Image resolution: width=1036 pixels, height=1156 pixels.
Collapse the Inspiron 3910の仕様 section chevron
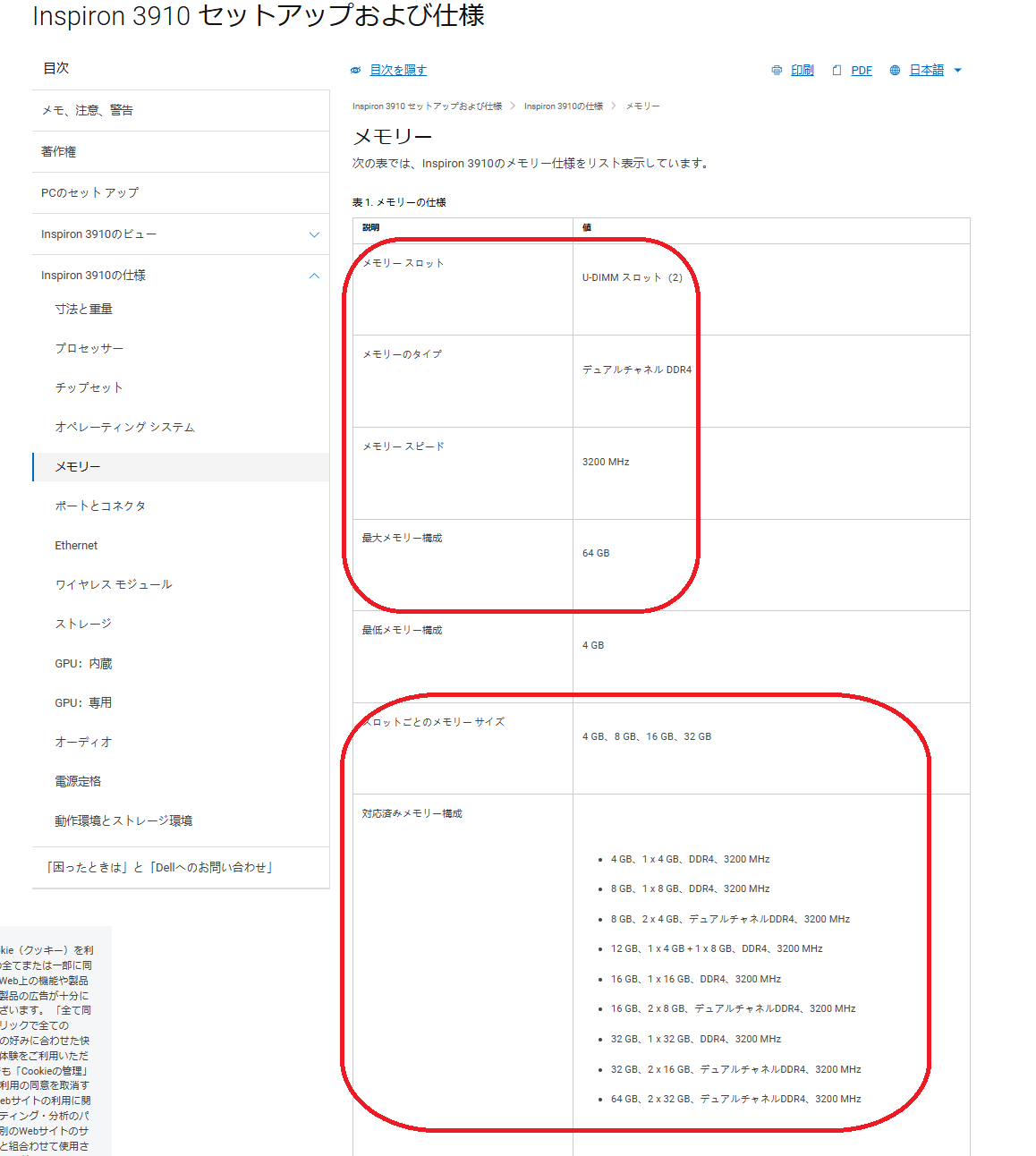pyautogui.click(x=314, y=276)
